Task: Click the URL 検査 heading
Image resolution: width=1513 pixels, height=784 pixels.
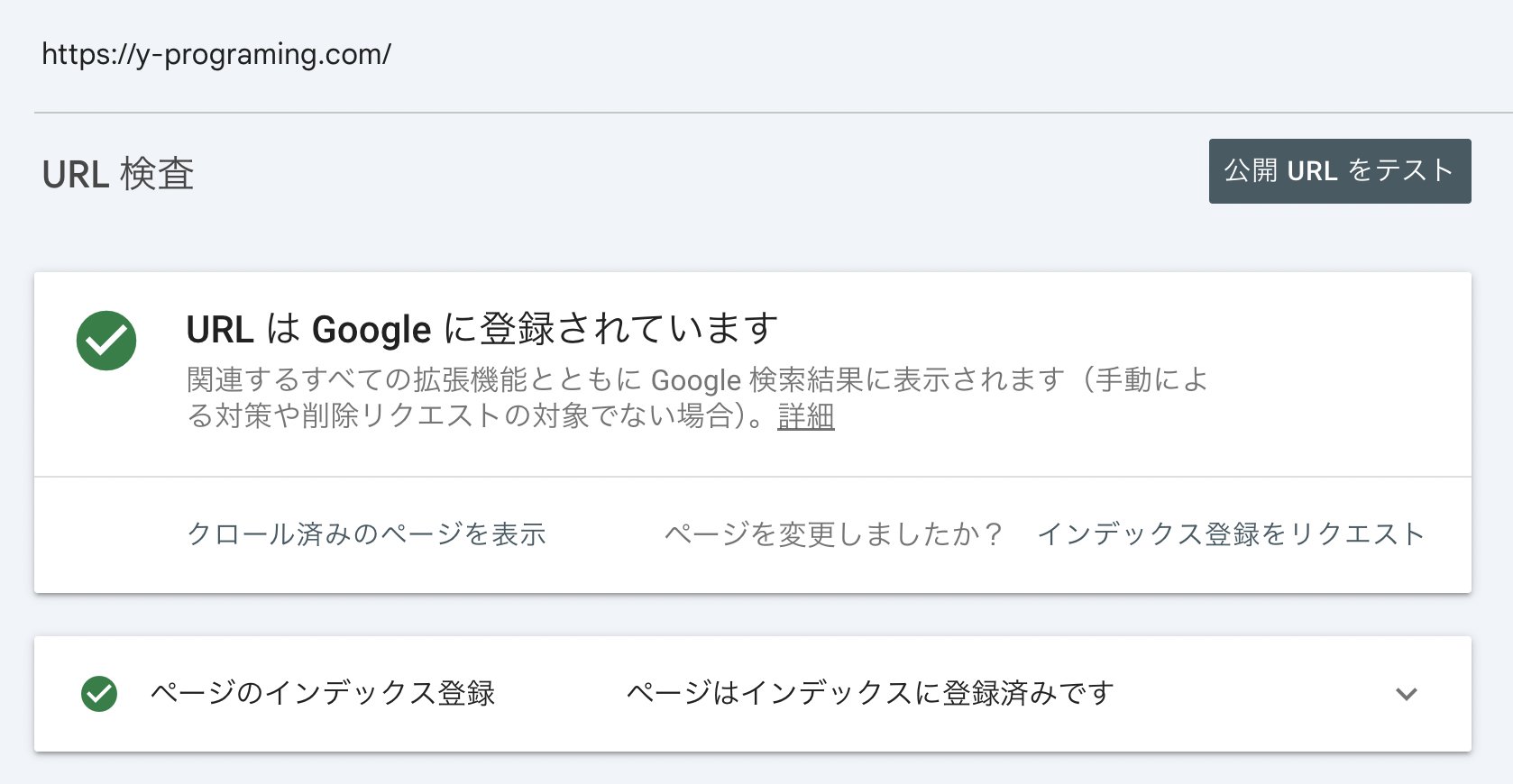Action: (118, 174)
